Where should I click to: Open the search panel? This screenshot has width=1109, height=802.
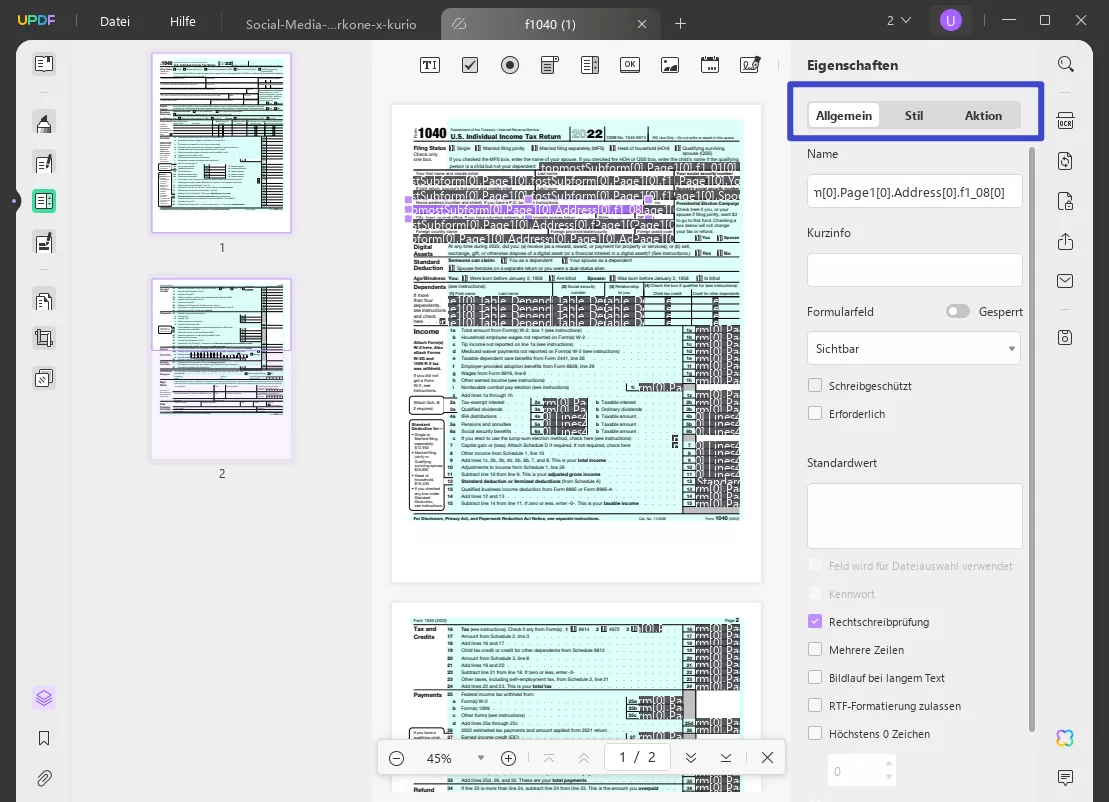[1065, 63]
